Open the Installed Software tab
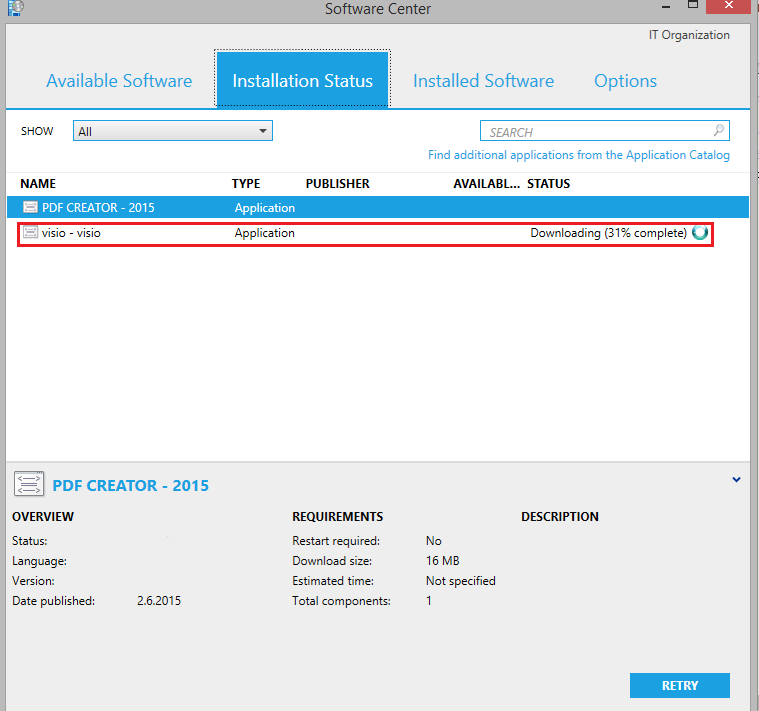This screenshot has height=711, width=759. (x=483, y=81)
